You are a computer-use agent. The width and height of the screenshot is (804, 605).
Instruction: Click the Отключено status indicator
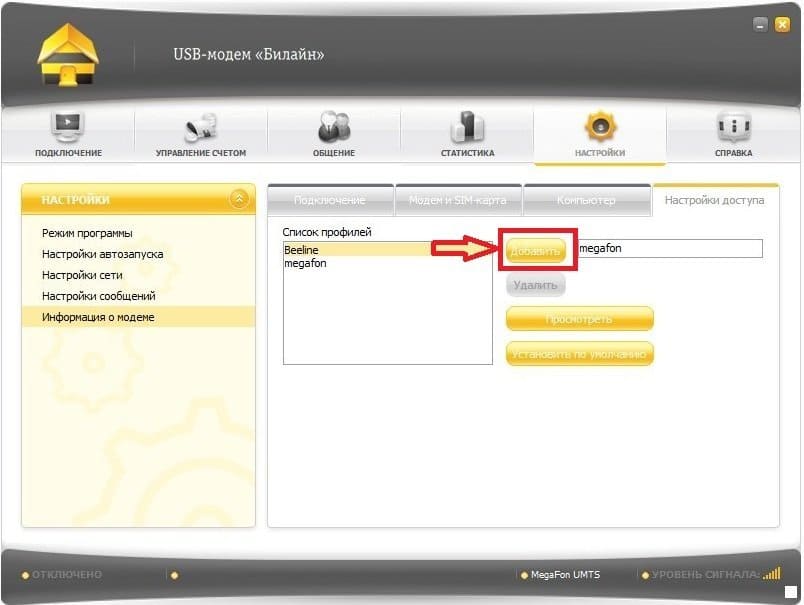(62, 575)
